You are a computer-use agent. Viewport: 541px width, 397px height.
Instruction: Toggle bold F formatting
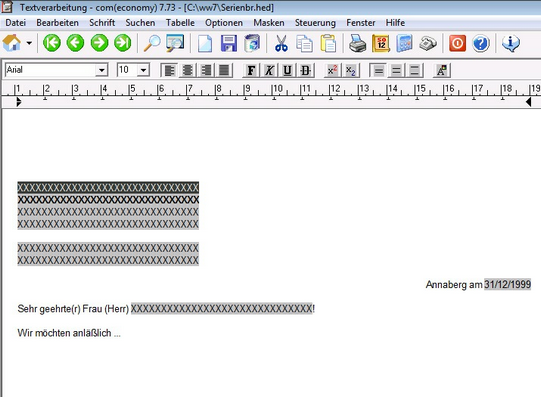point(251,71)
